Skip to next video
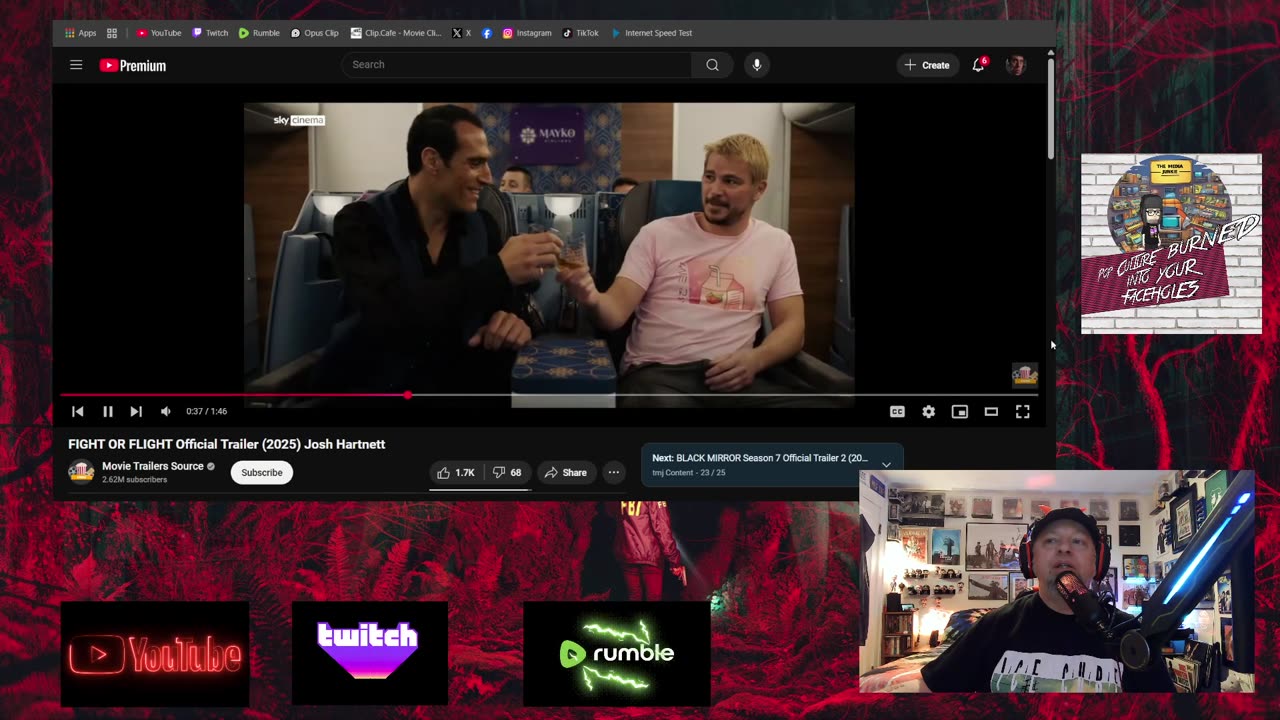1280x720 pixels. (136, 411)
